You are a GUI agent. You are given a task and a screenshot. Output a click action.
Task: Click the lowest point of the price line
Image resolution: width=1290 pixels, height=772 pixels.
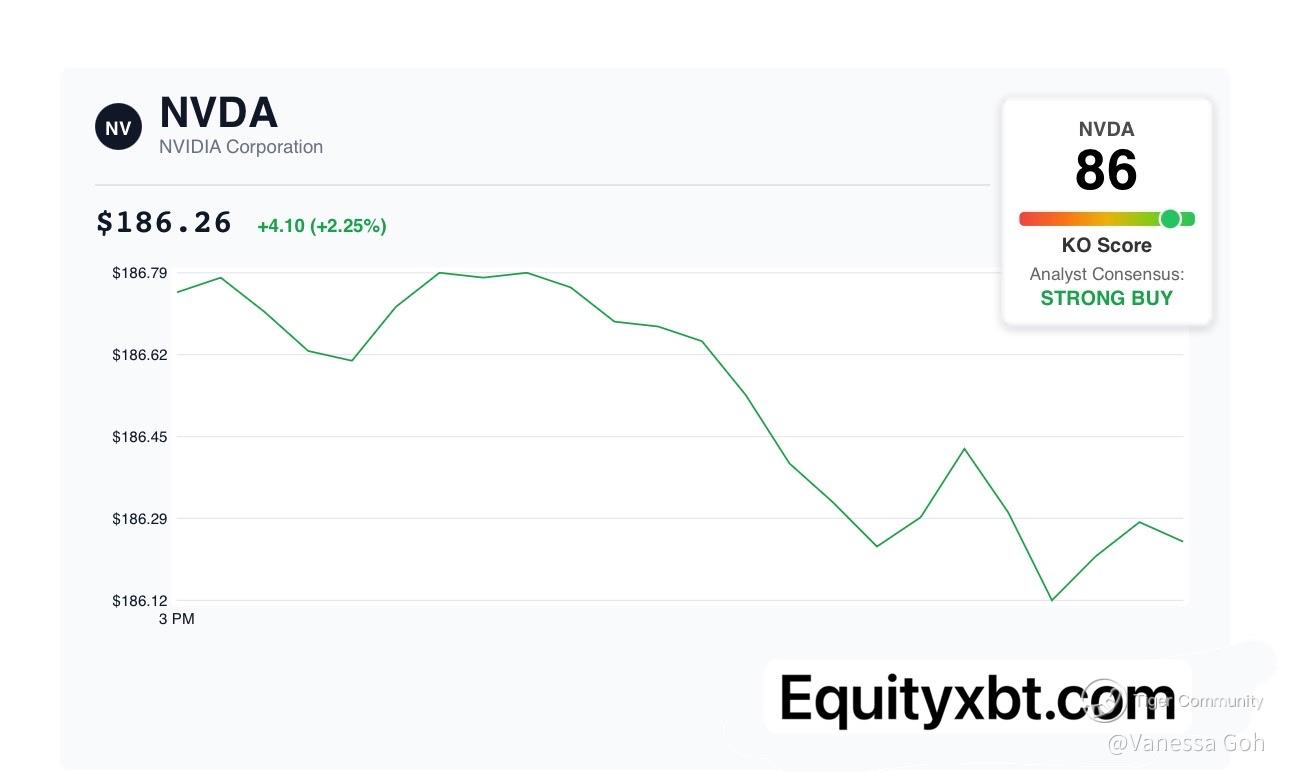coord(1052,600)
